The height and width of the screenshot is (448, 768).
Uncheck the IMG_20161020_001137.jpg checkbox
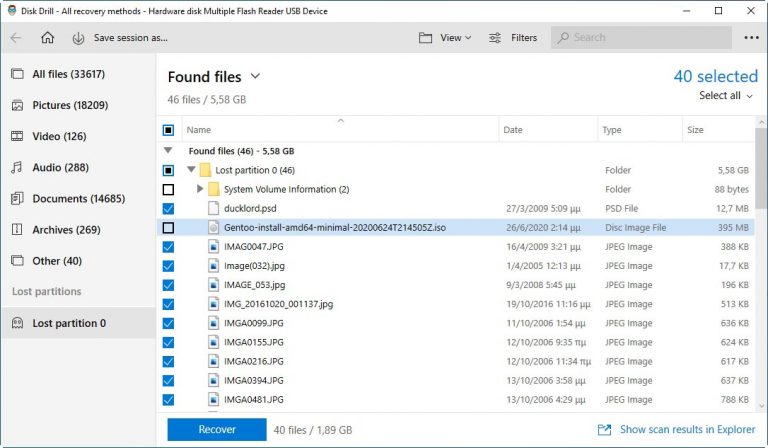pyautogui.click(x=168, y=304)
